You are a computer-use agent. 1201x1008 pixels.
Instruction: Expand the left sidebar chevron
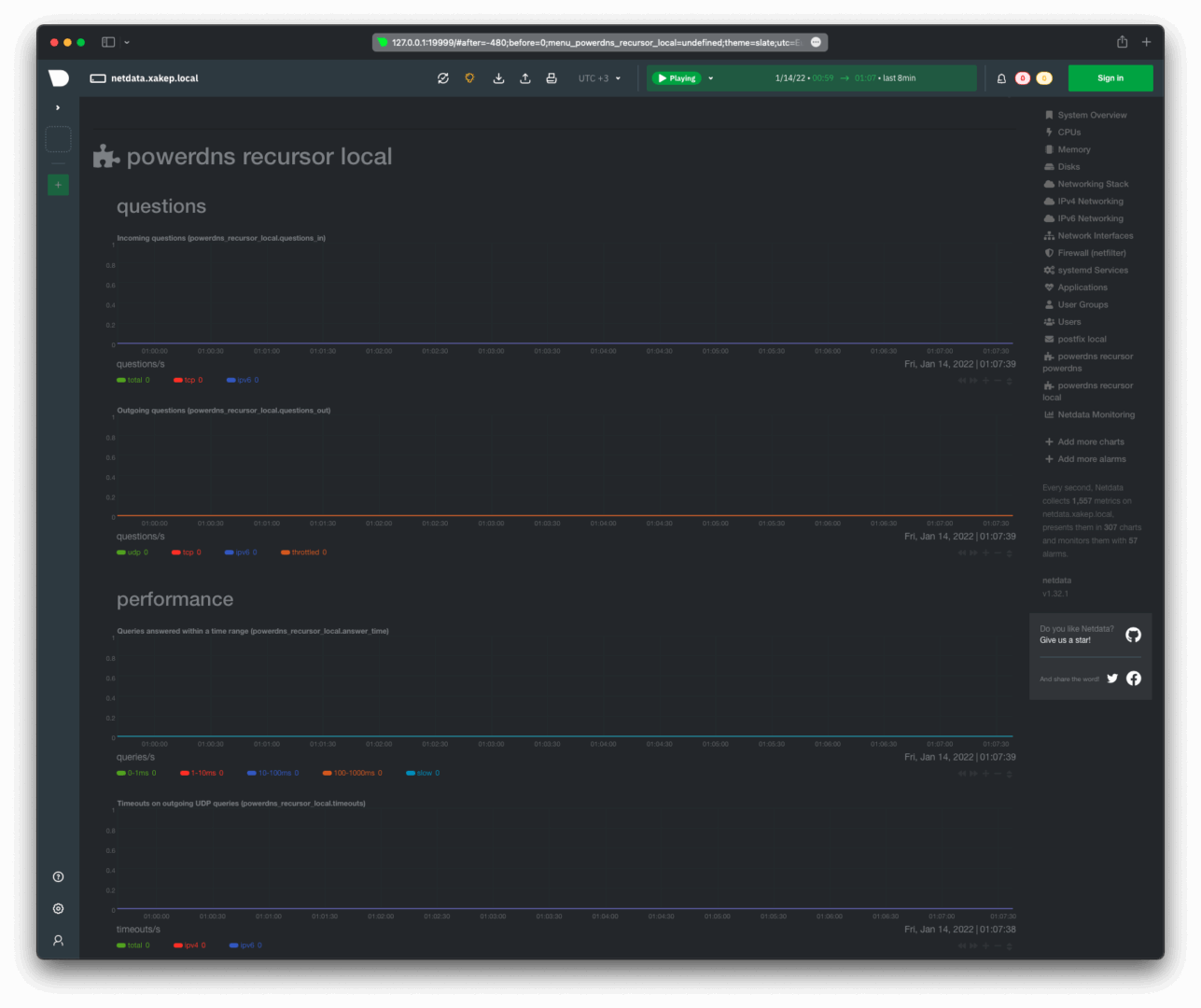(x=58, y=107)
